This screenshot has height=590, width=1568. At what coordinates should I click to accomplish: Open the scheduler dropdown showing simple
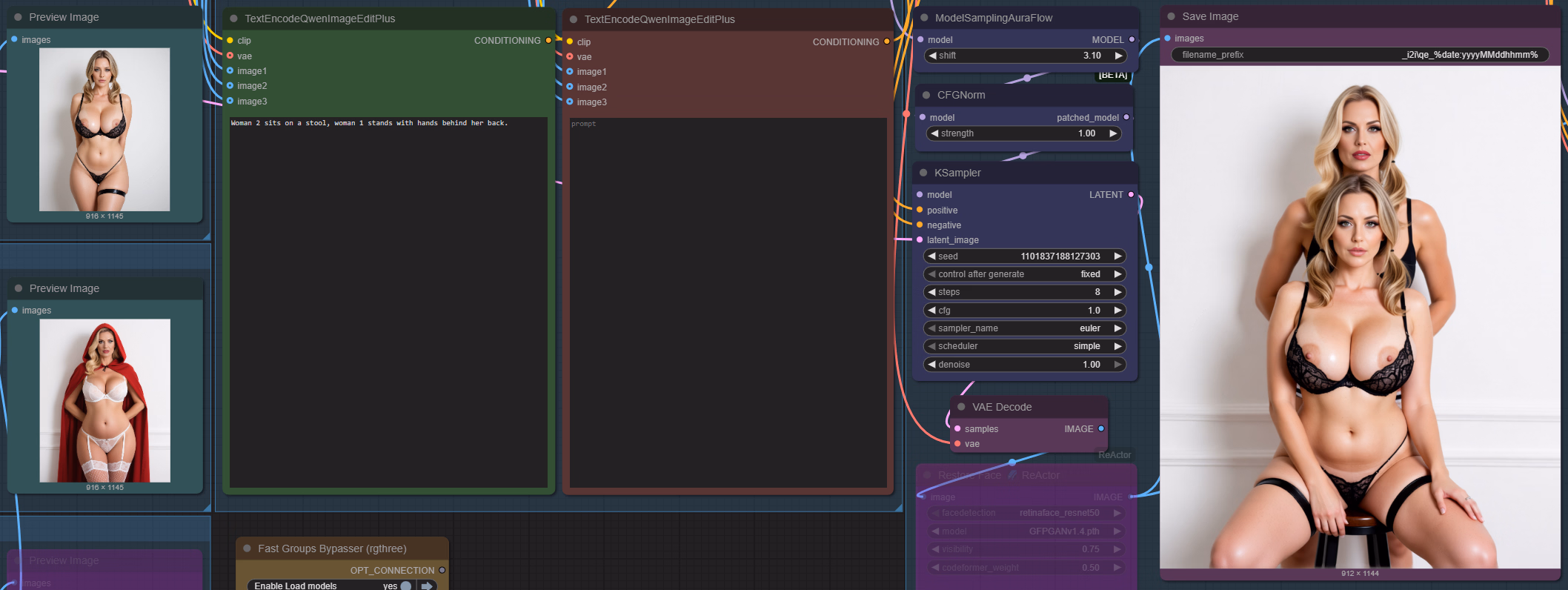click(1025, 346)
